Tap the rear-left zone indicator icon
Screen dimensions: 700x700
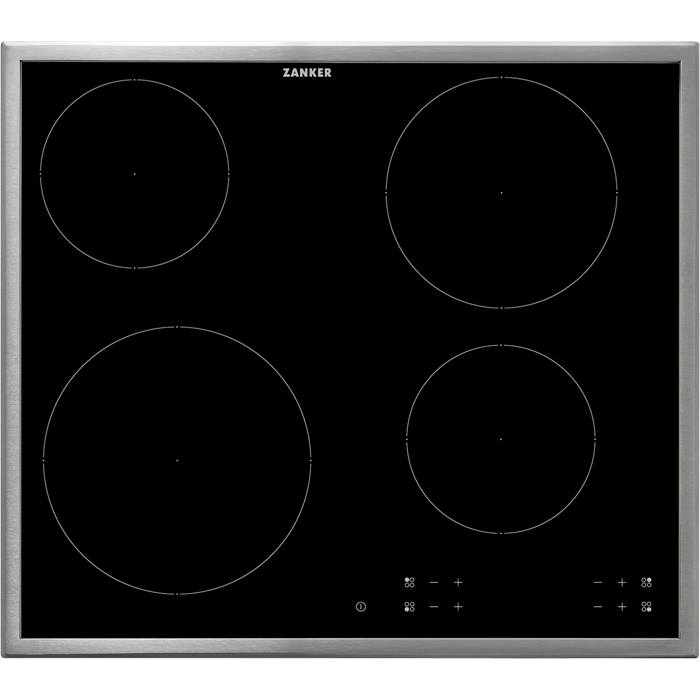click(x=409, y=582)
